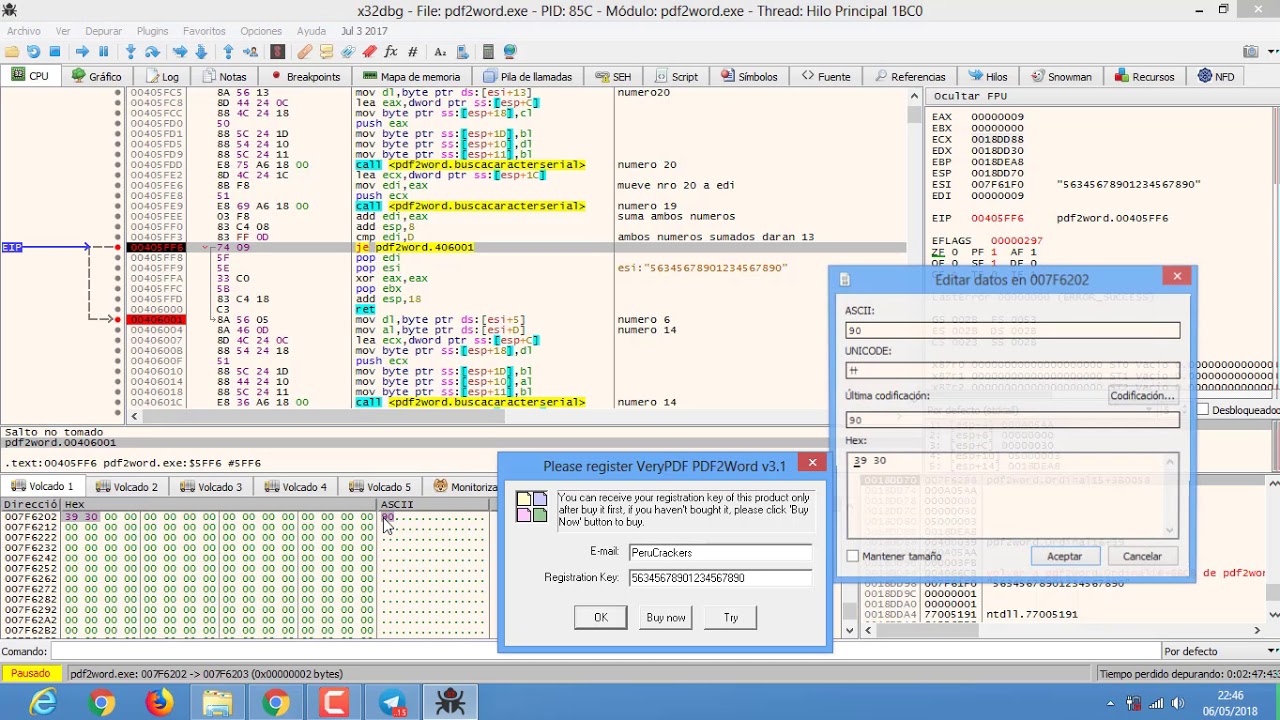Step into with the toolbar icon
The image size is (1280, 720).
[131, 51]
